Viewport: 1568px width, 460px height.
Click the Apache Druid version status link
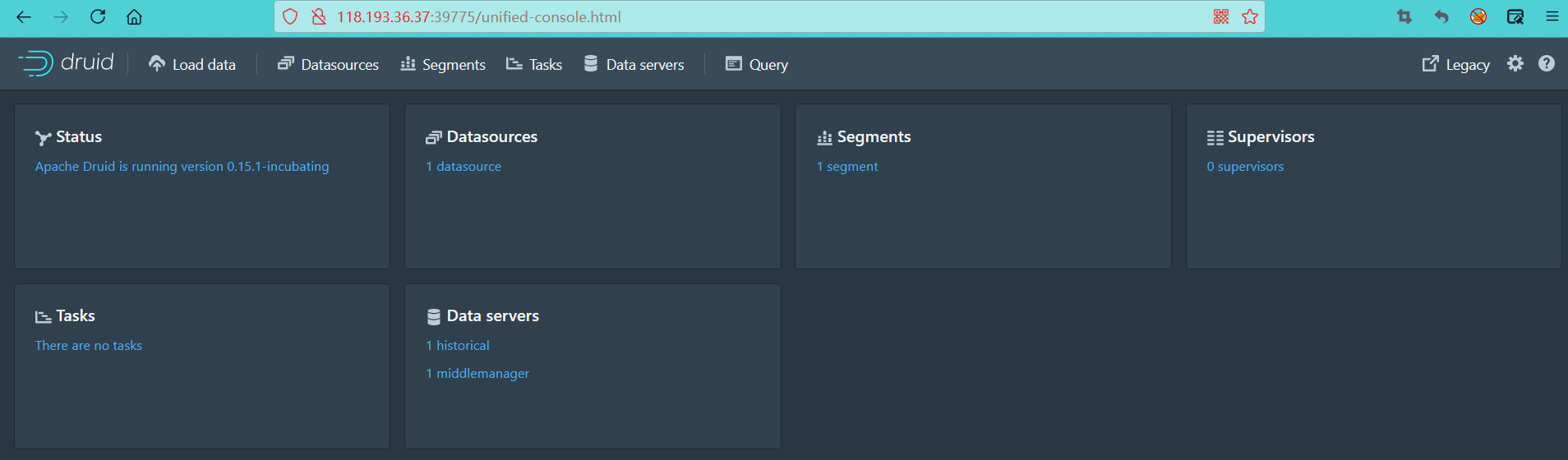[182, 167]
